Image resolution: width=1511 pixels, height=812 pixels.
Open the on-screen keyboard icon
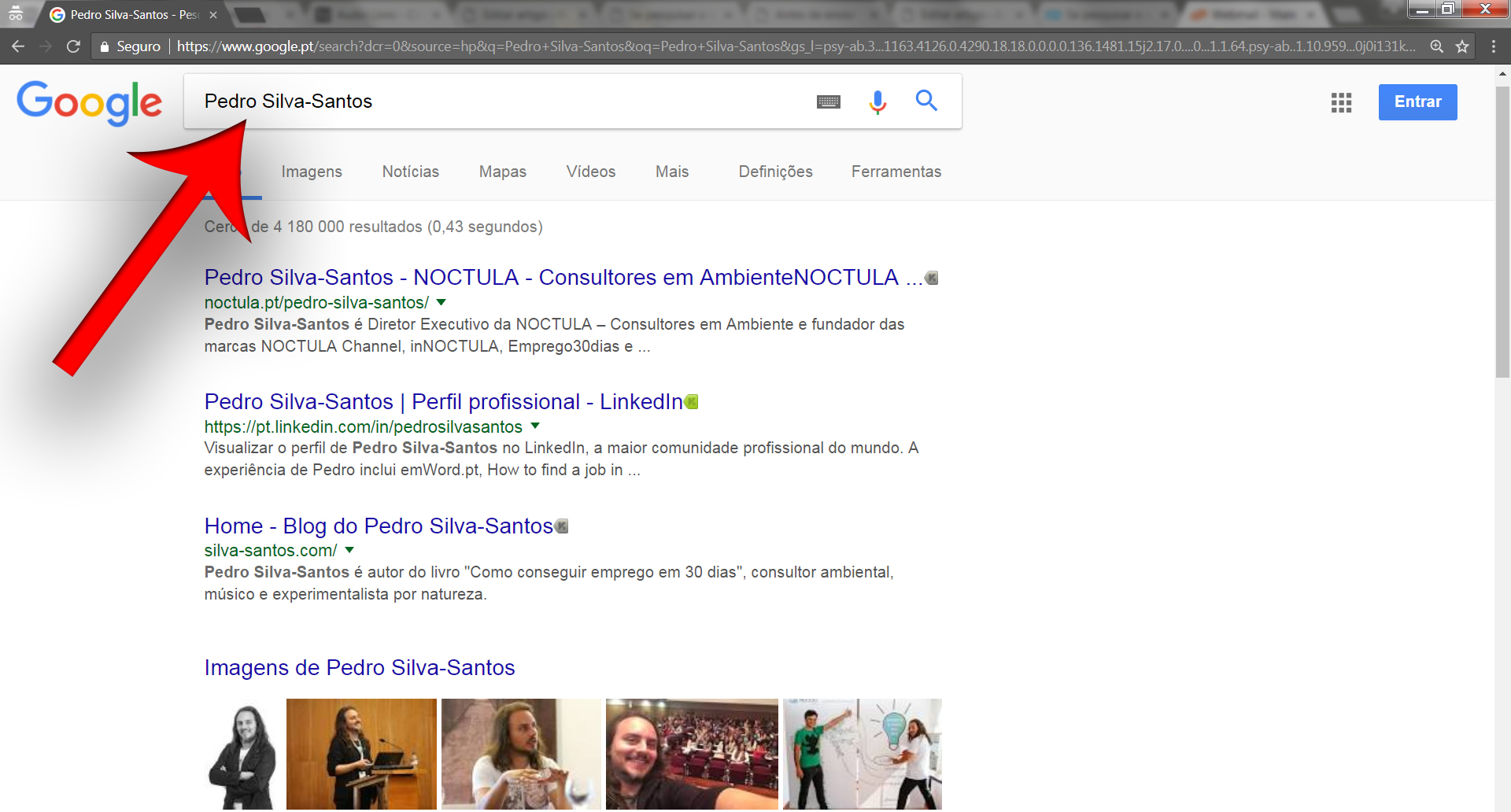829,101
